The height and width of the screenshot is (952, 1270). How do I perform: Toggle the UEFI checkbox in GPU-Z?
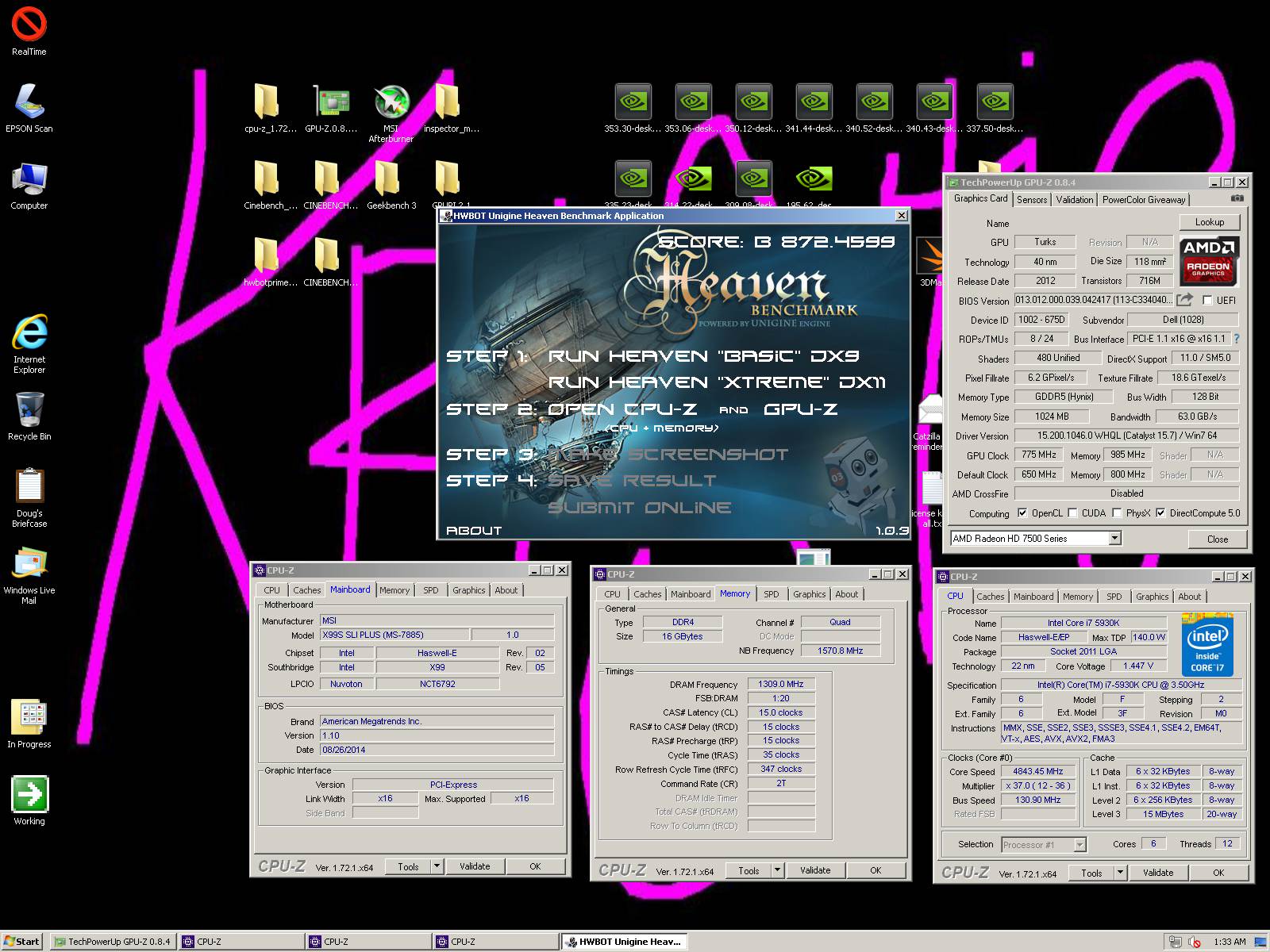1207,300
